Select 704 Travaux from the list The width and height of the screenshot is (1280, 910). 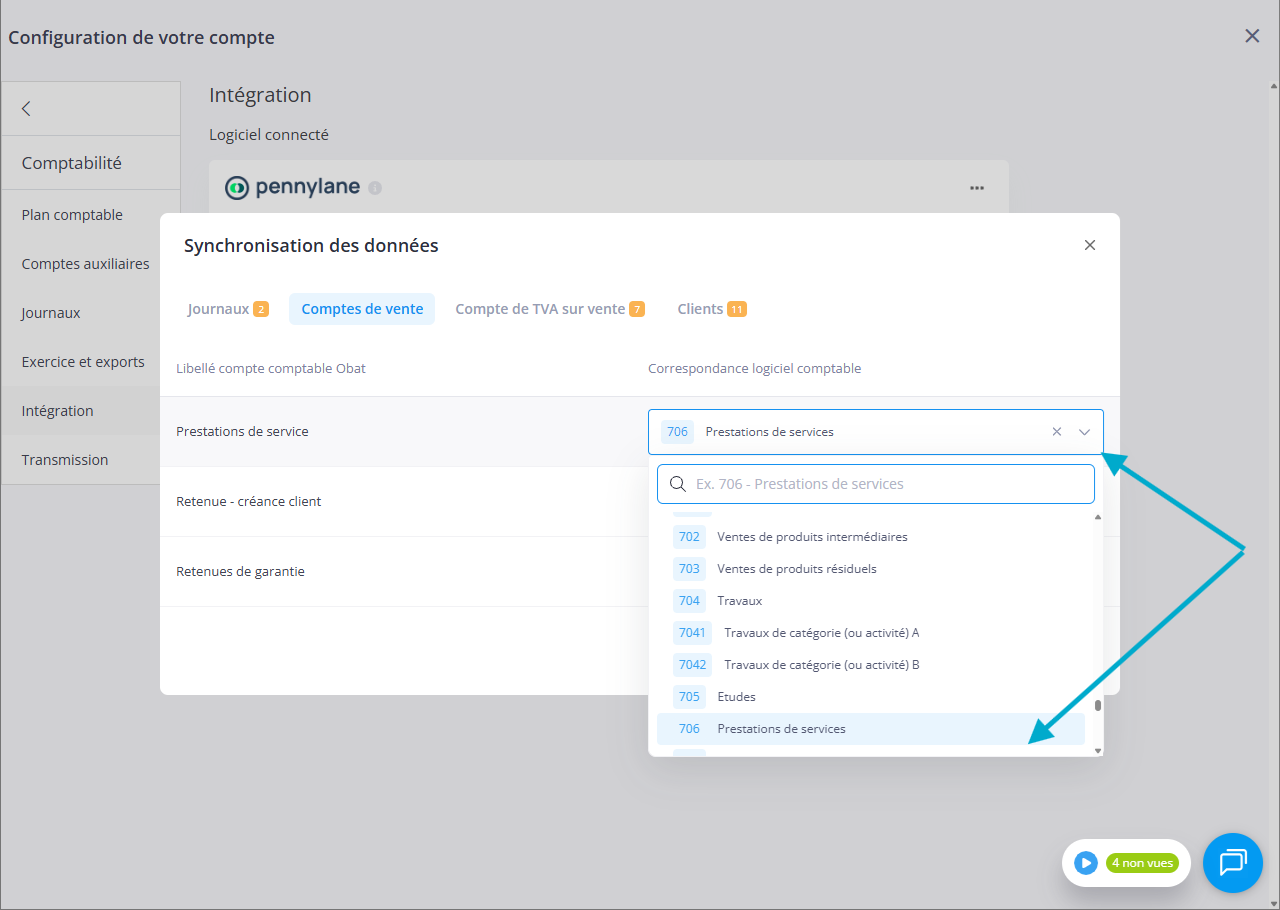[740, 601]
